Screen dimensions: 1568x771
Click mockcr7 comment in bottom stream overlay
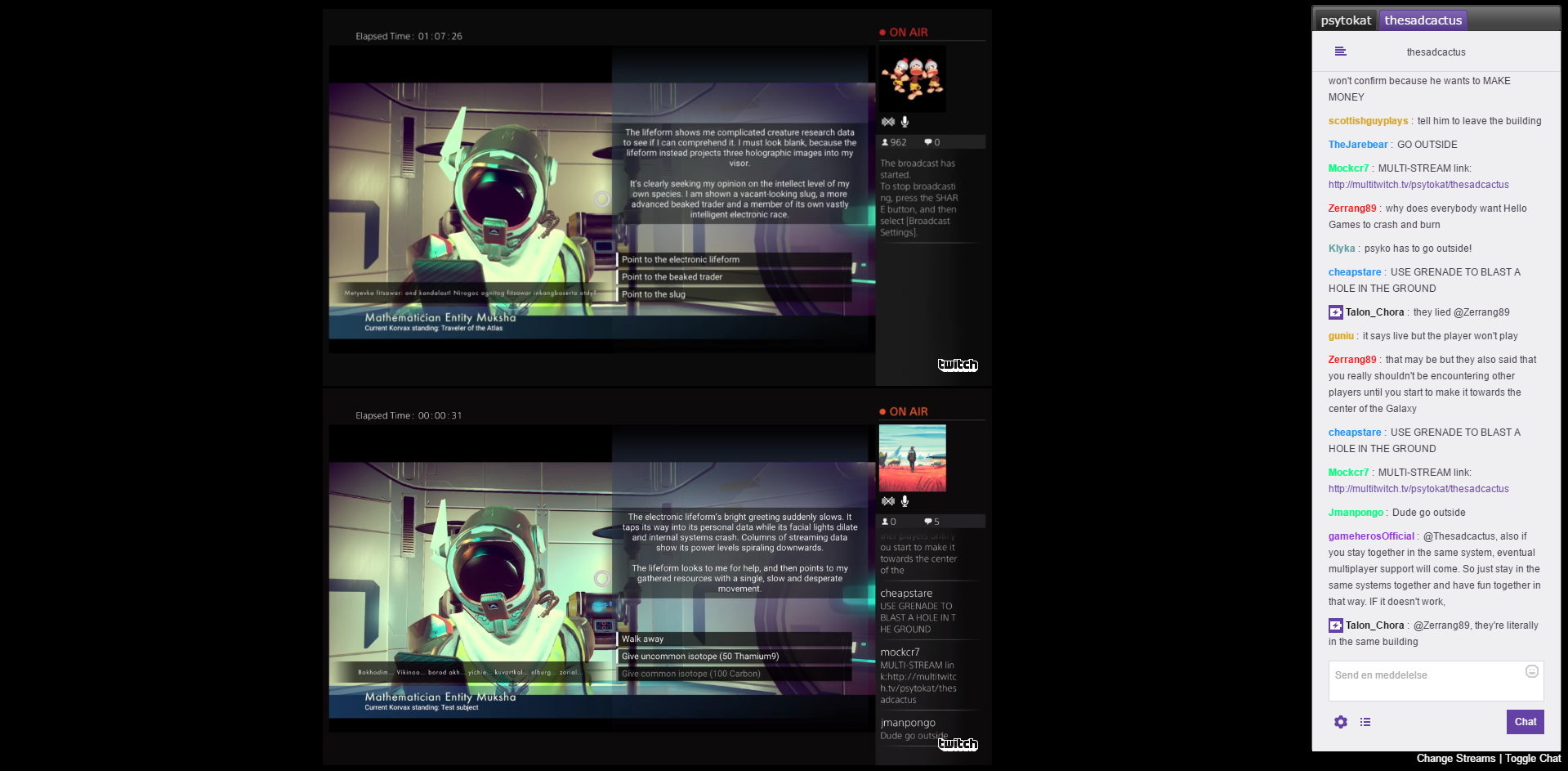(918, 675)
